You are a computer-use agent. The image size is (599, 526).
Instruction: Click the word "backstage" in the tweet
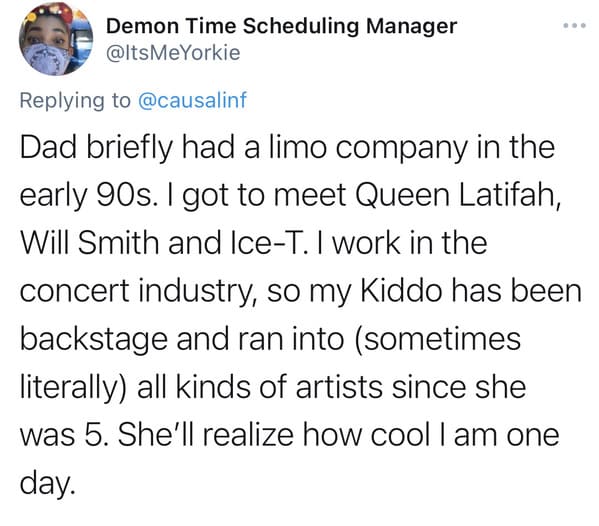94,340
